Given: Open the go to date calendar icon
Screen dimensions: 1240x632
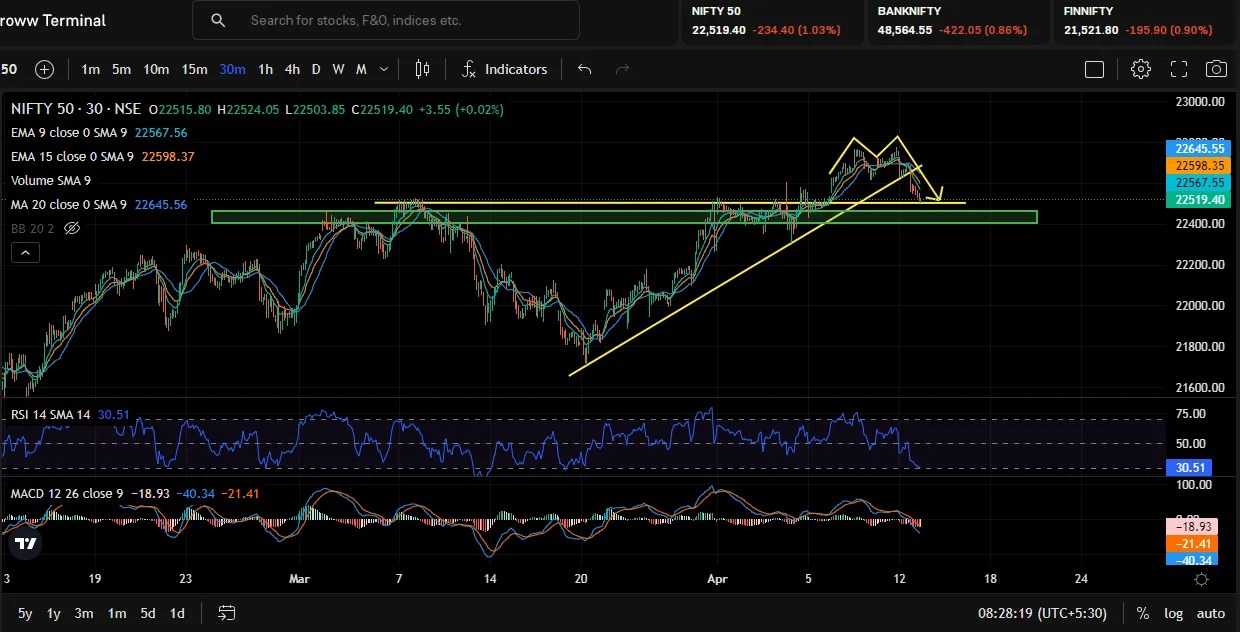Looking at the screenshot, I should (x=227, y=613).
